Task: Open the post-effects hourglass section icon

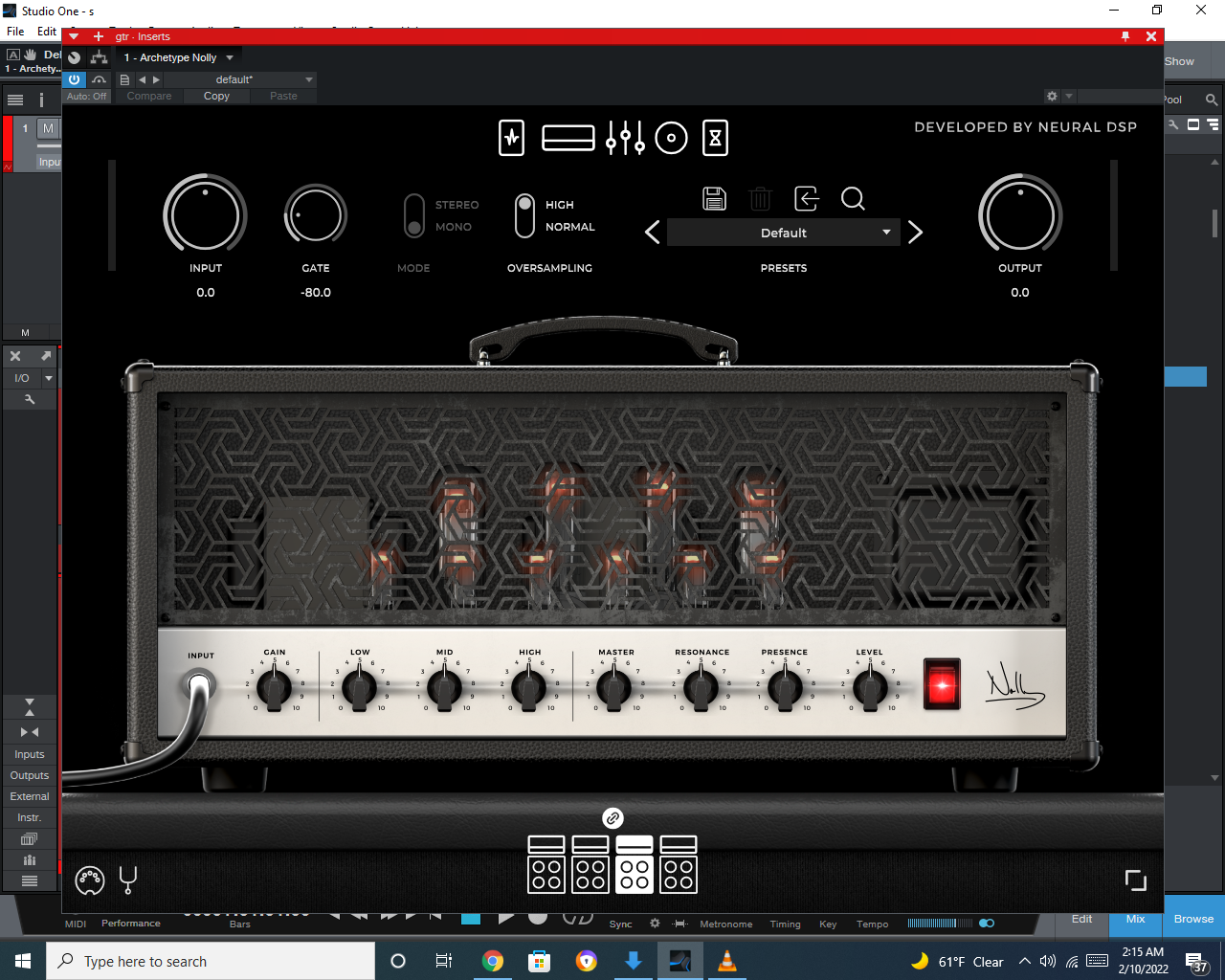Action: pos(715,138)
